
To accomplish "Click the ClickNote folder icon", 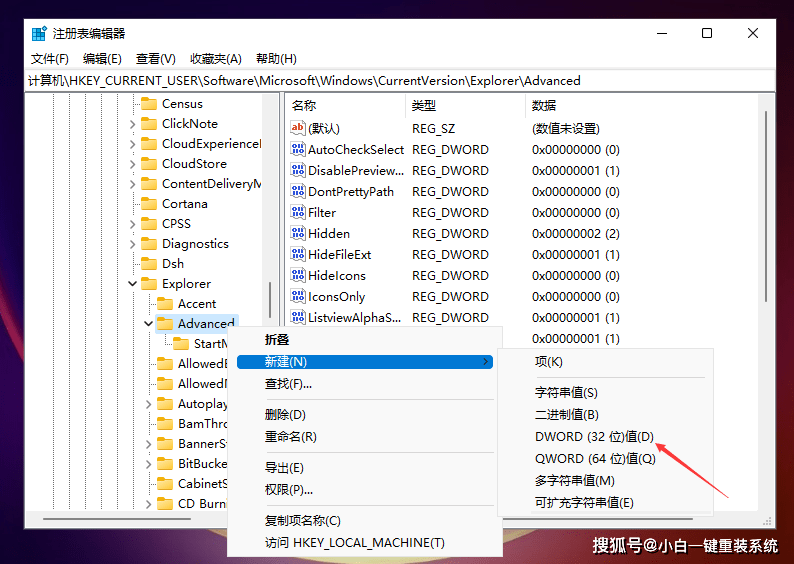I will [x=148, y=124].
